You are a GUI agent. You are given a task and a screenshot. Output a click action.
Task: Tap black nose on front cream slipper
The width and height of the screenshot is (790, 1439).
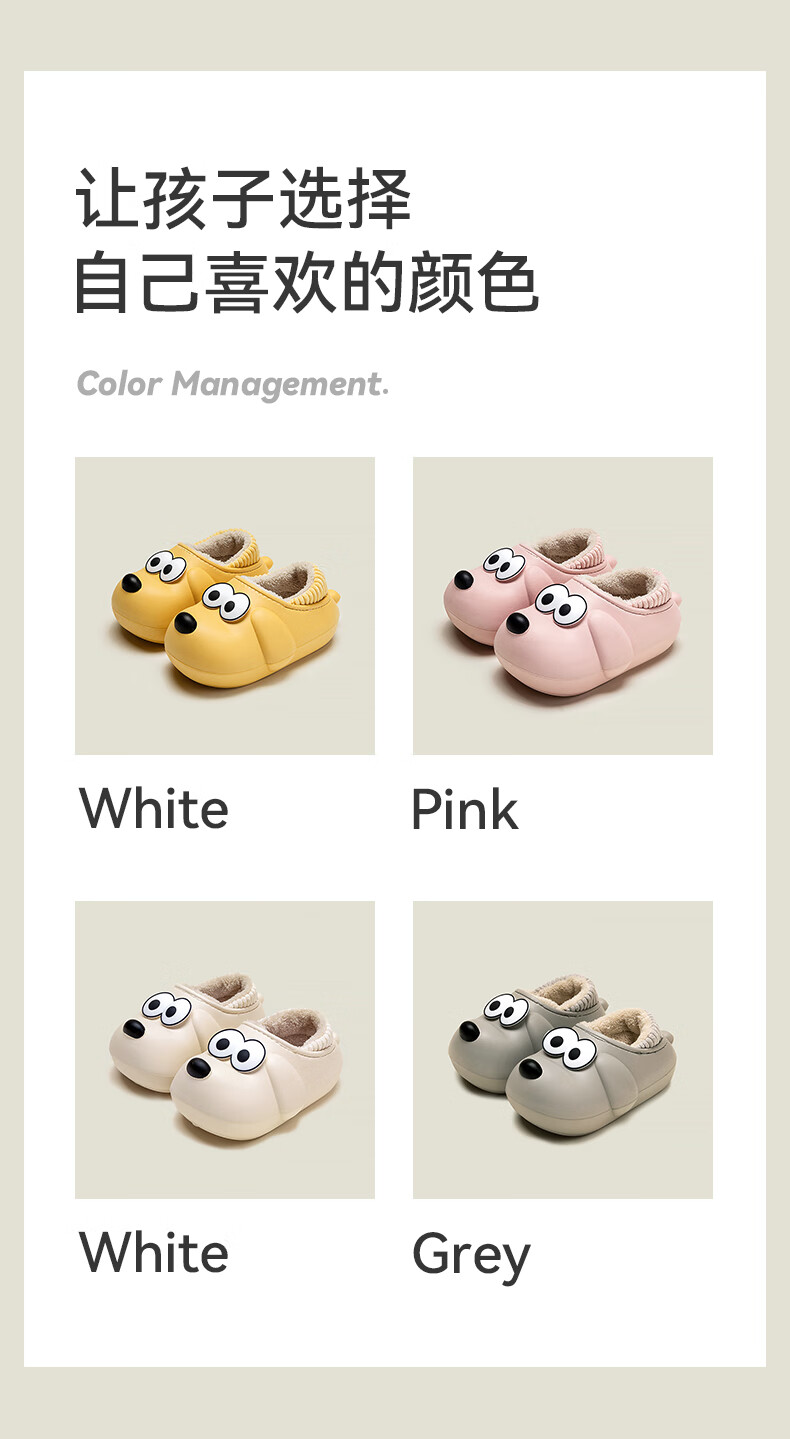pos(198,1068)
